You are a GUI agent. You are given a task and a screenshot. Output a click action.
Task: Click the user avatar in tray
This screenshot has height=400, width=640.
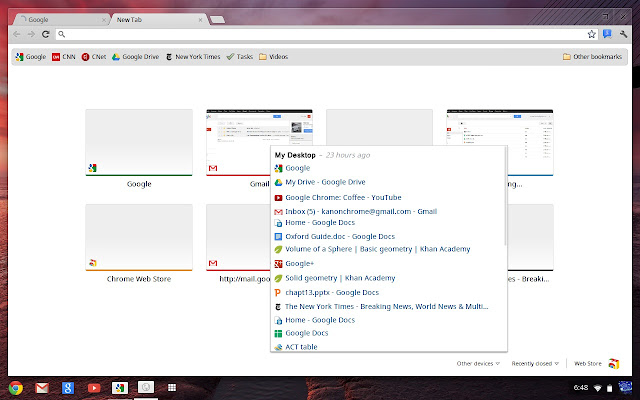pyautogui.click(x=625, y=387)
